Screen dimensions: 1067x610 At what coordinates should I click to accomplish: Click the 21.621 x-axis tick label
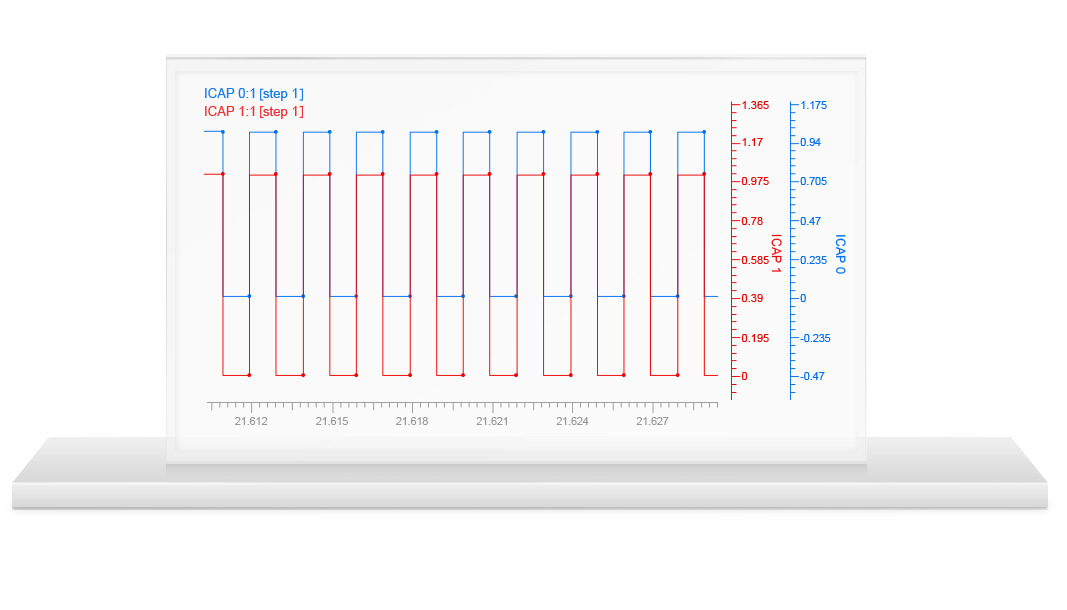point(491,422)
